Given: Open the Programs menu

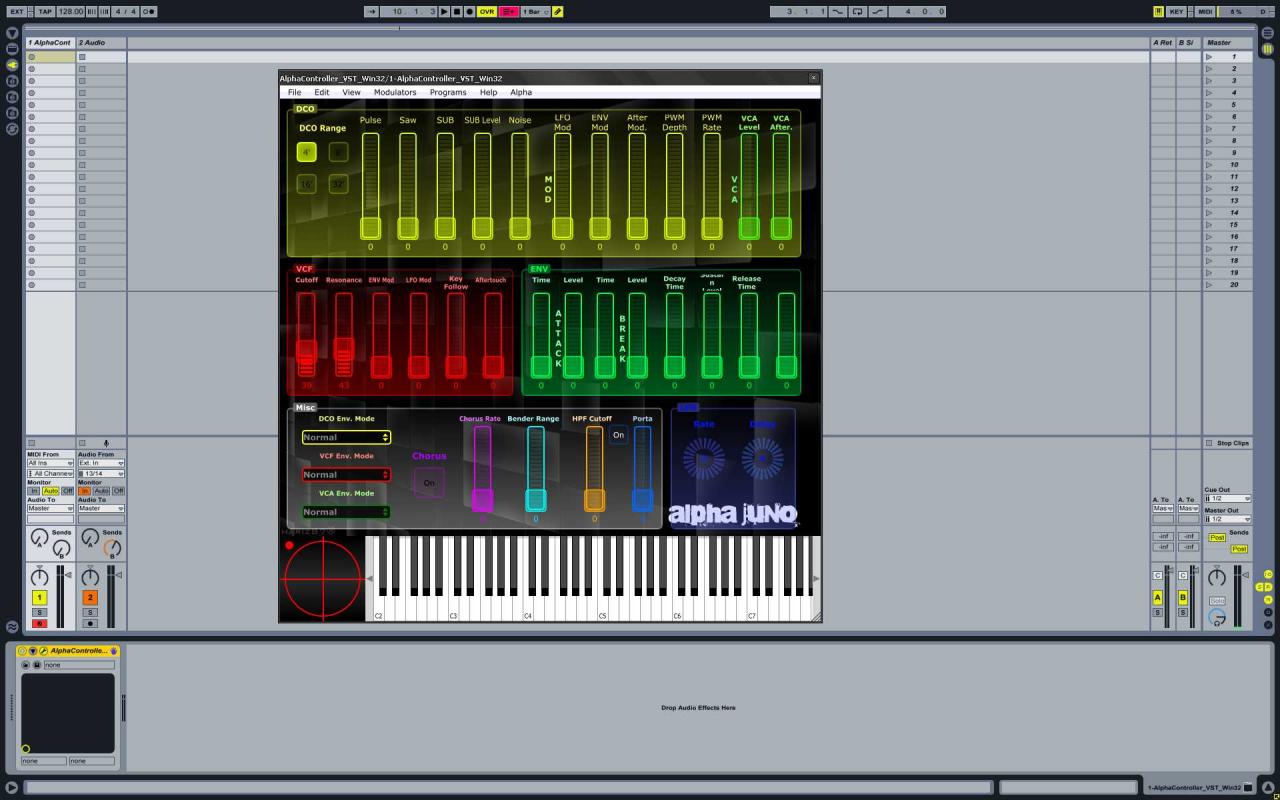Looking at the screenshot, I should point(448,92).
